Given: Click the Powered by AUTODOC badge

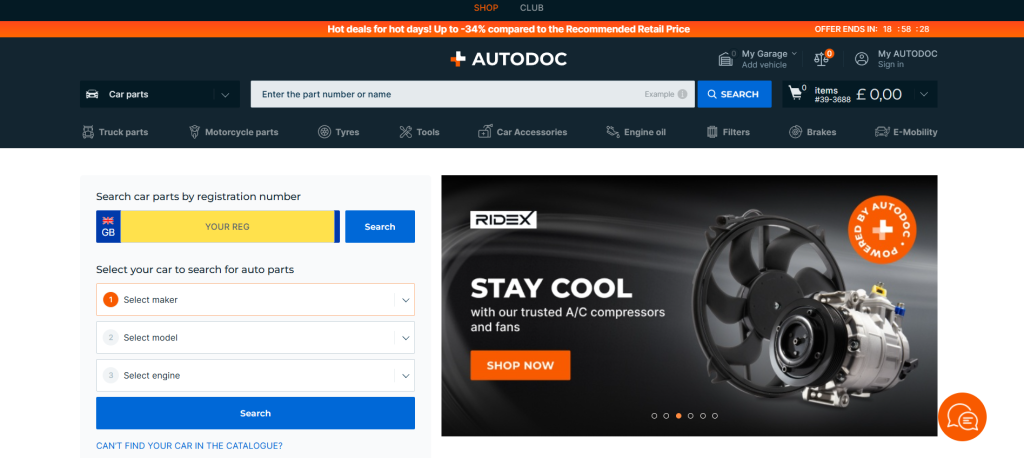Looking at the screenshot, I should coord(882,228).
